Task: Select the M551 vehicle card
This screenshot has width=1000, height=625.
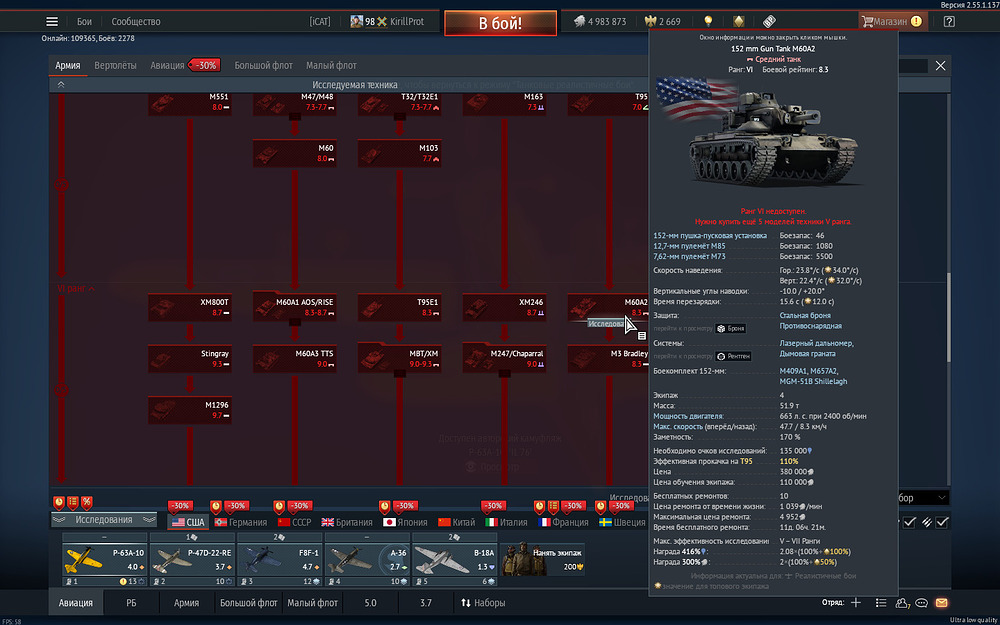Action: coord(189,103)
